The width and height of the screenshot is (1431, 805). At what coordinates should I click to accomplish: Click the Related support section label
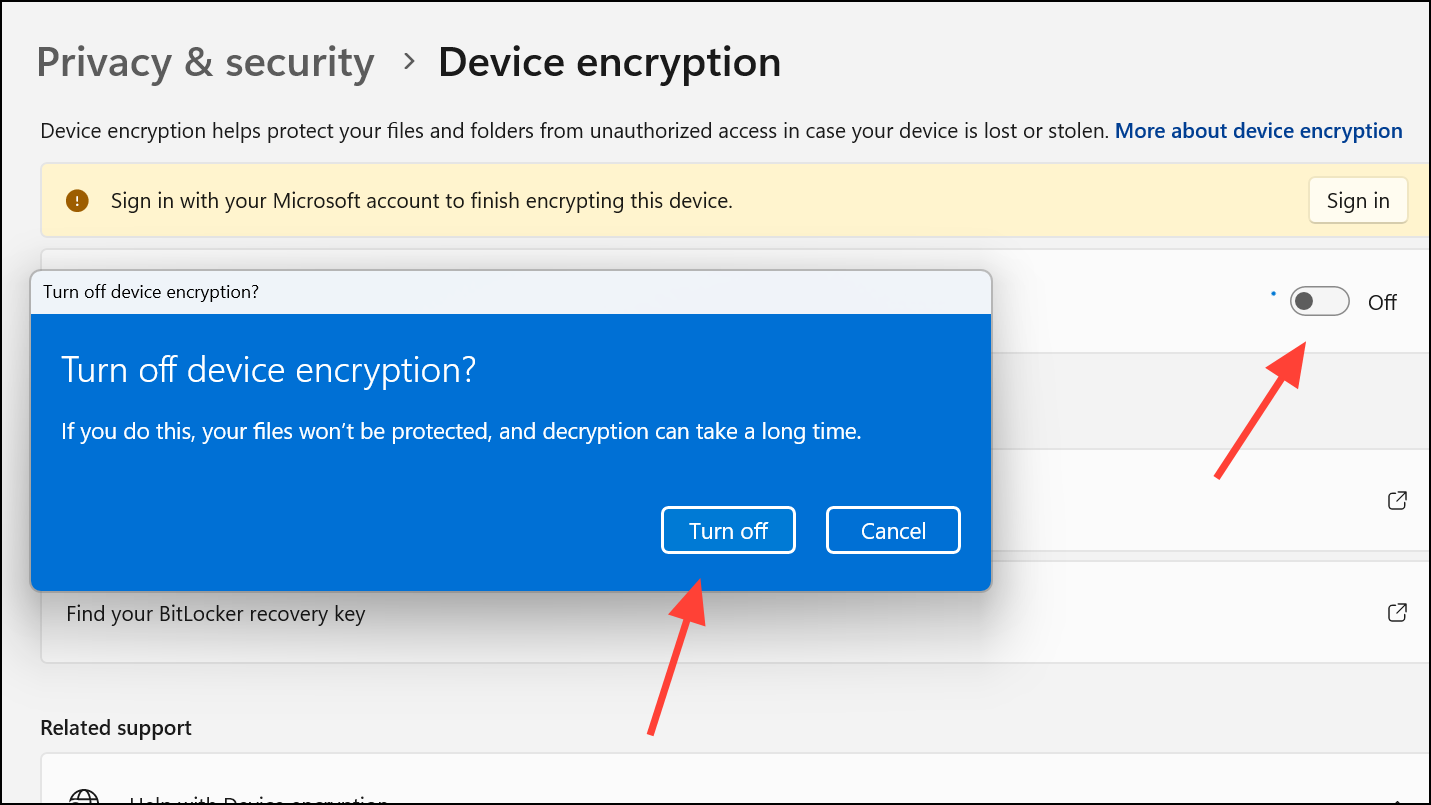[x=116, y=727]
